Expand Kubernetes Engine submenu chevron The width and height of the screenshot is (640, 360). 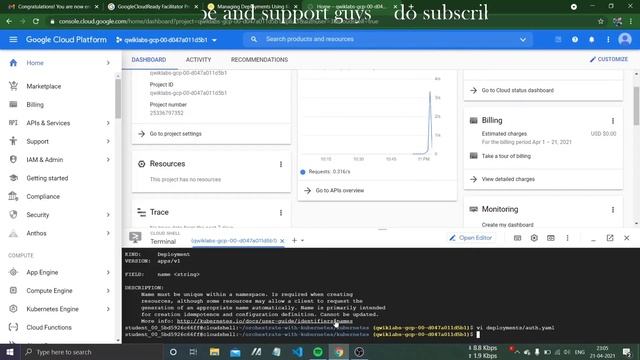click(x=108, y=309)
